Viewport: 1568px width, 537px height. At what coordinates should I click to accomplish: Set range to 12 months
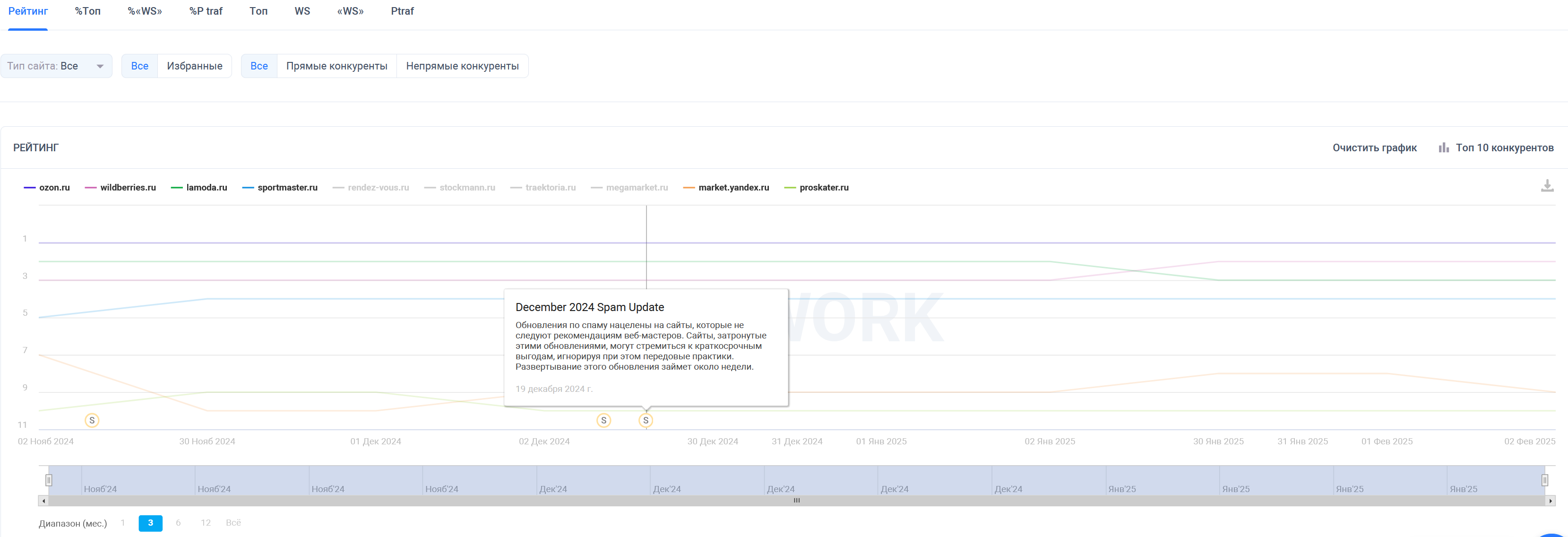(206, 523)
